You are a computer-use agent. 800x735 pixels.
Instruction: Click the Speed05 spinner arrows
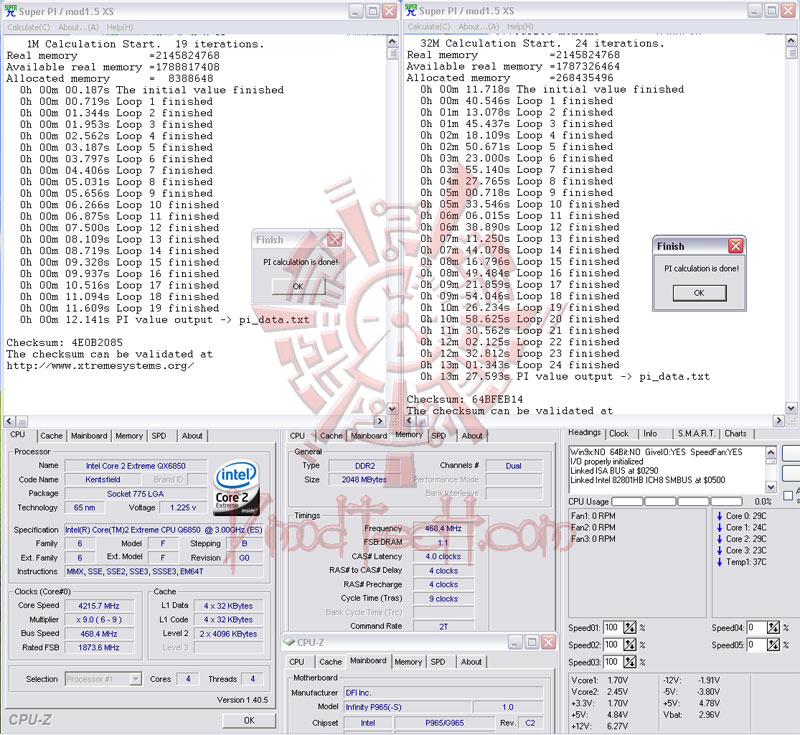(773, 645)
